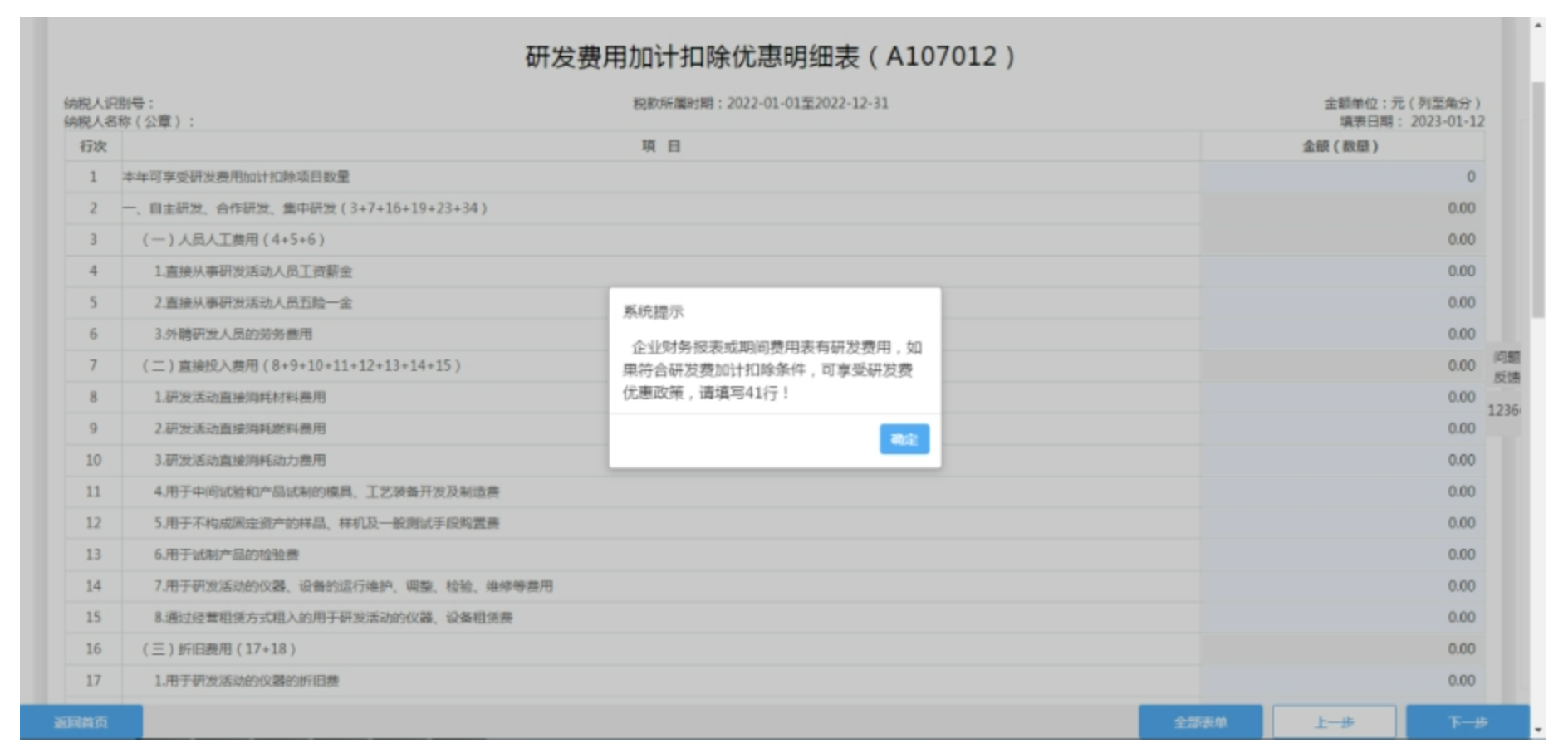The image size is (1568, 753).
Task: Click row 3 text (一)人员人工费用
Action: [x=233, y=240]
